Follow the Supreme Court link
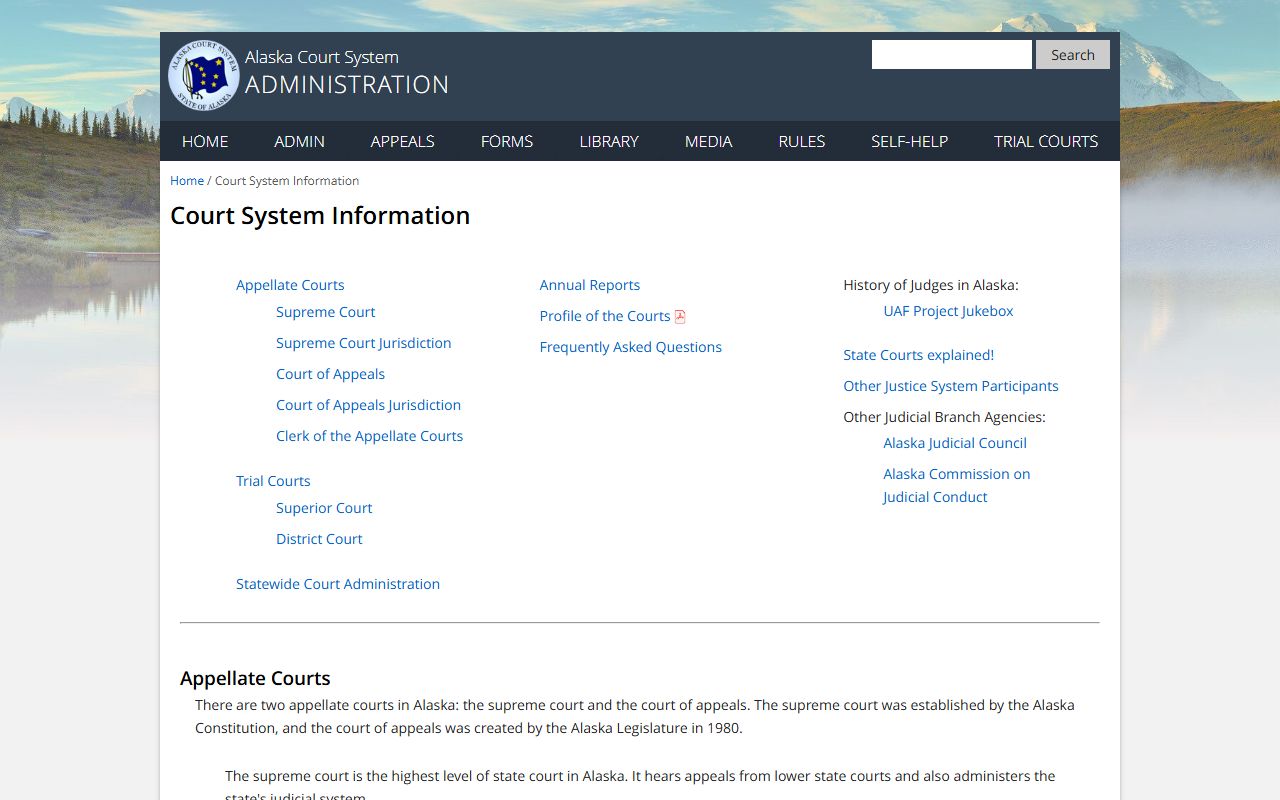This screenshot has height=800, width=1280. click(x=326, y=312)
